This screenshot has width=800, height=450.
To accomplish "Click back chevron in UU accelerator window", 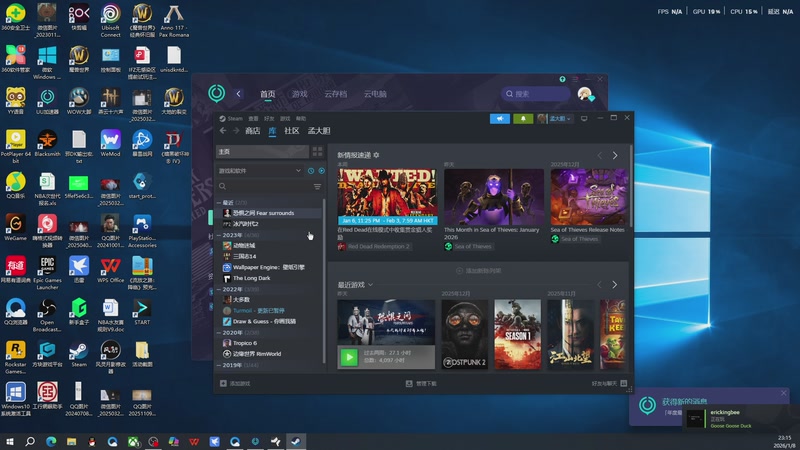I will 238,94.
